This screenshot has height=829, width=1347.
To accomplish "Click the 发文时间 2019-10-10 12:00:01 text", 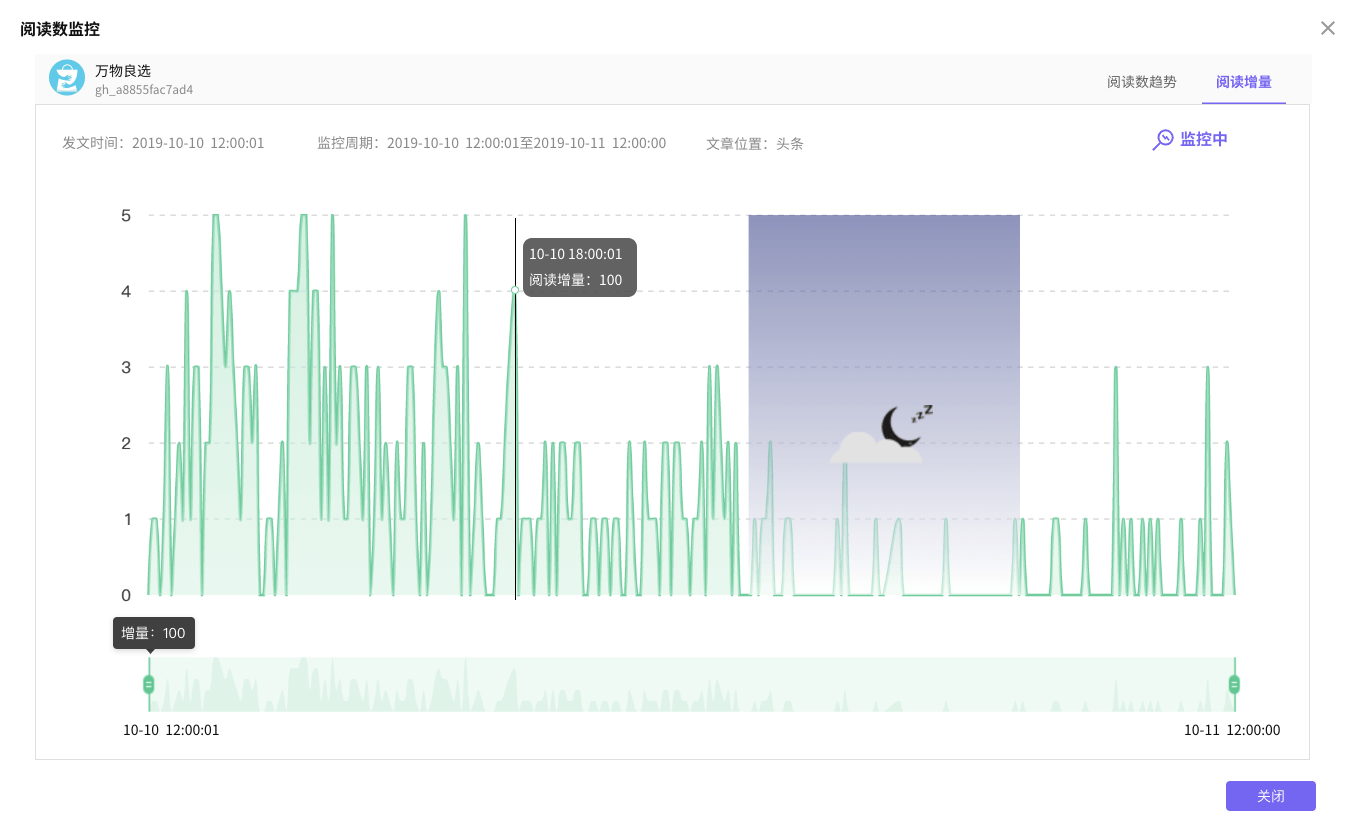I will click(163, 143).
